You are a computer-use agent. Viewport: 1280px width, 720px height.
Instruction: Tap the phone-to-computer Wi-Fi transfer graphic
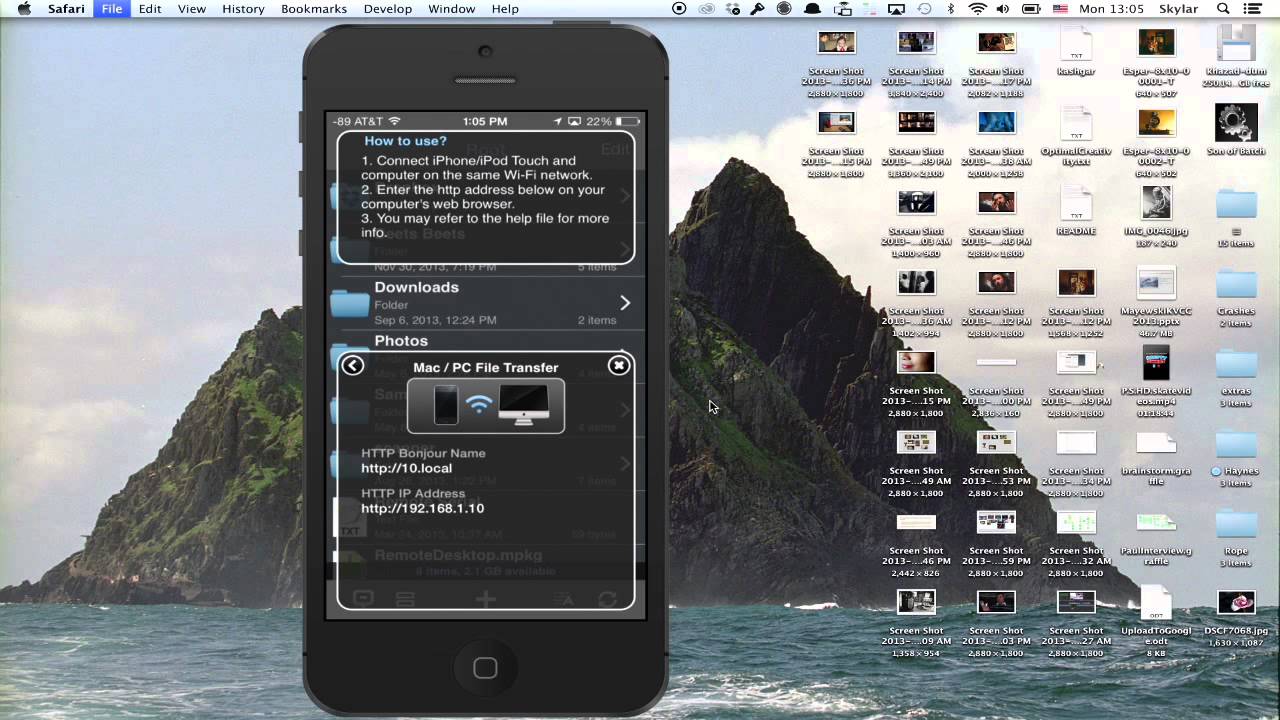486,405
